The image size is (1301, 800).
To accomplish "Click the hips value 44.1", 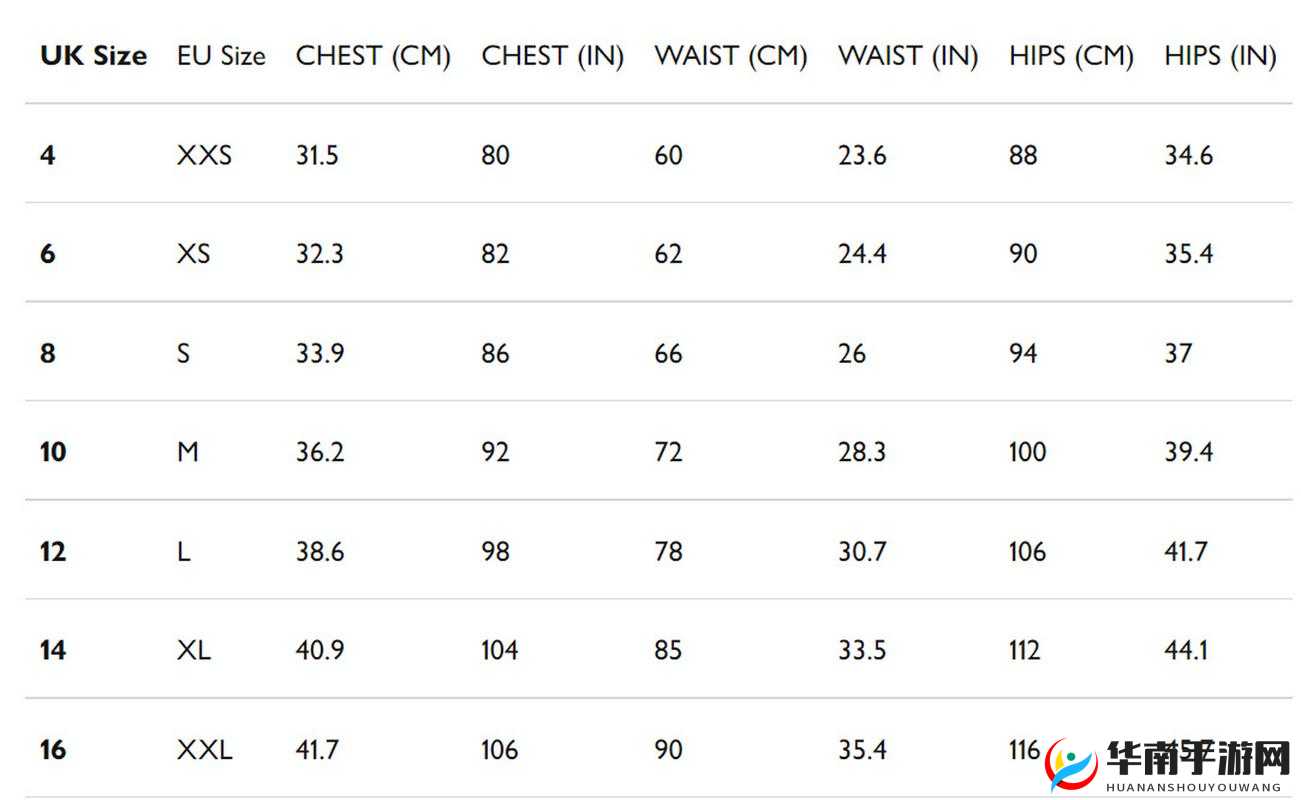I will pos(1186,650).
